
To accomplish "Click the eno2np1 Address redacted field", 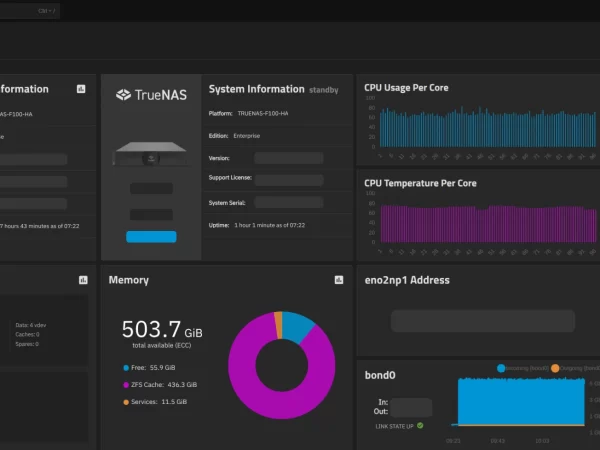I will [x=482, y=320].
